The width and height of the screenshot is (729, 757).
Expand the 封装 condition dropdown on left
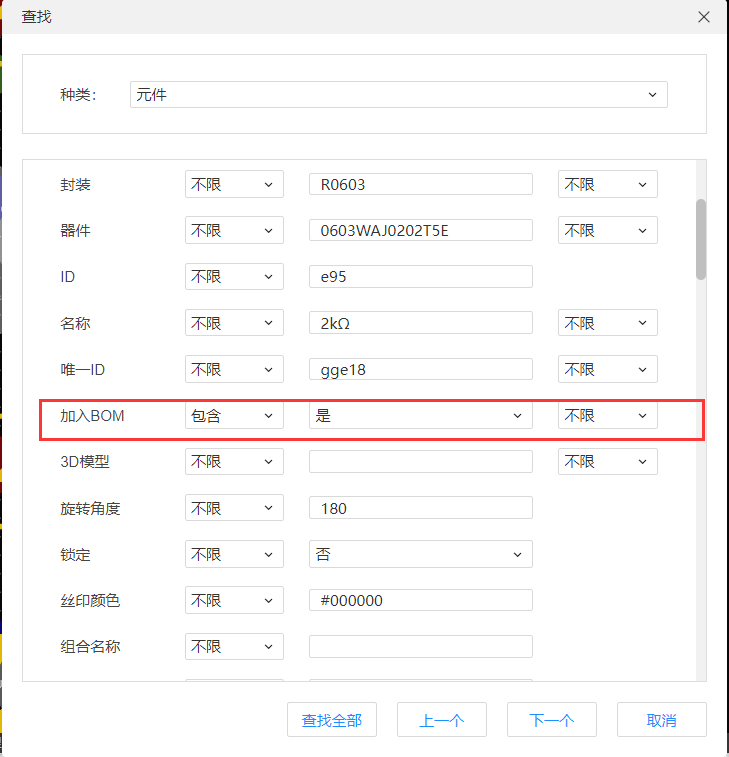coord(234,184)
